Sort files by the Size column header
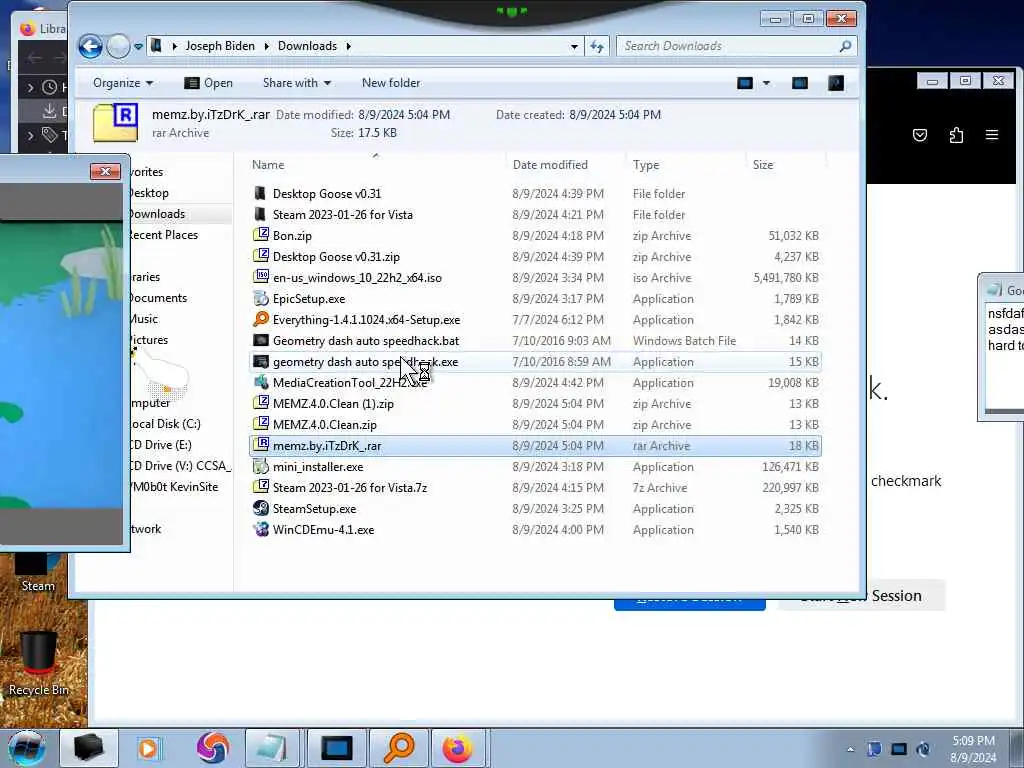Image resolution: width=1024 pixels, height=768 pixels. (x=763, y=165)
